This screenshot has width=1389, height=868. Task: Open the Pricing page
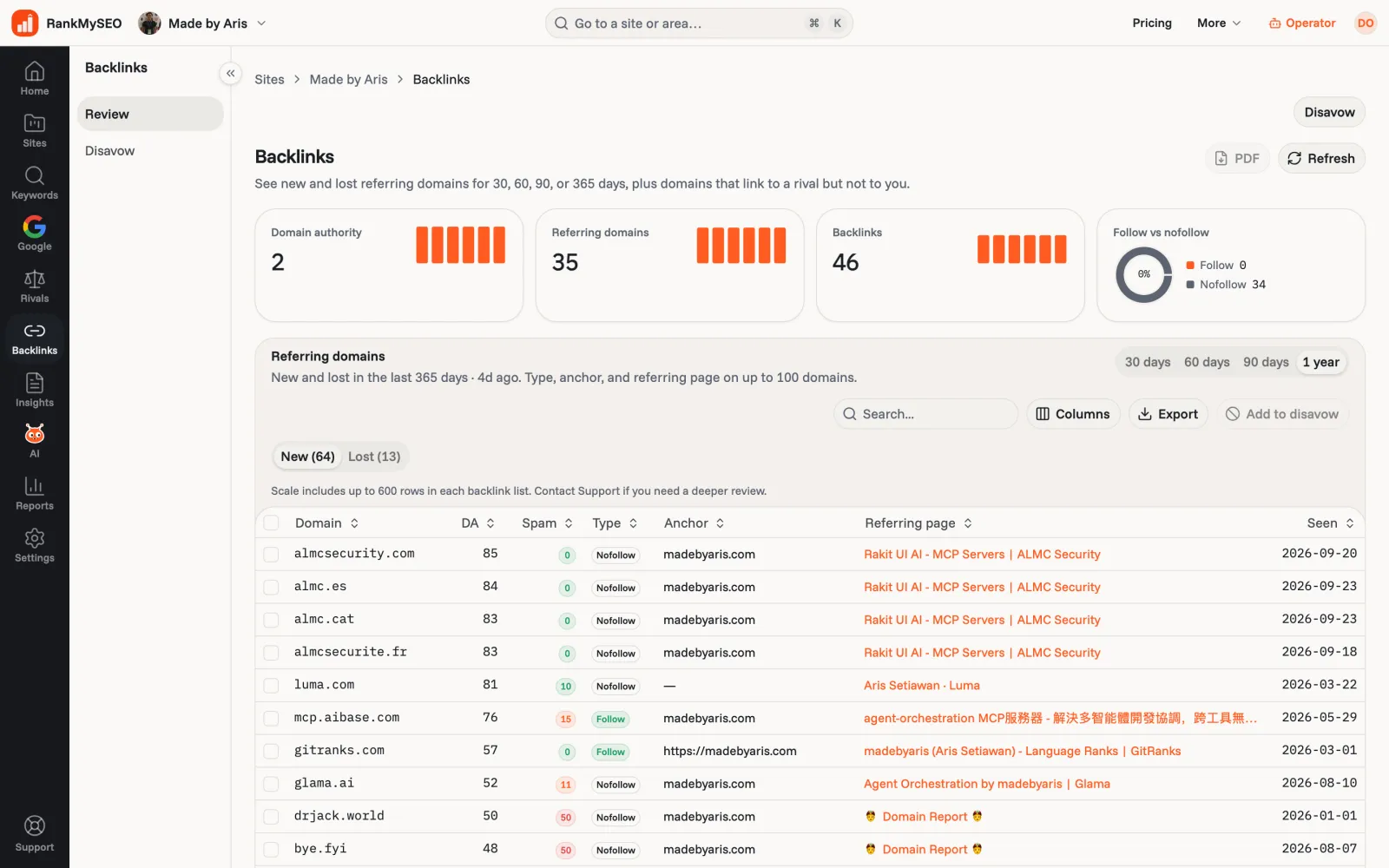click(x=1152, y=23)
